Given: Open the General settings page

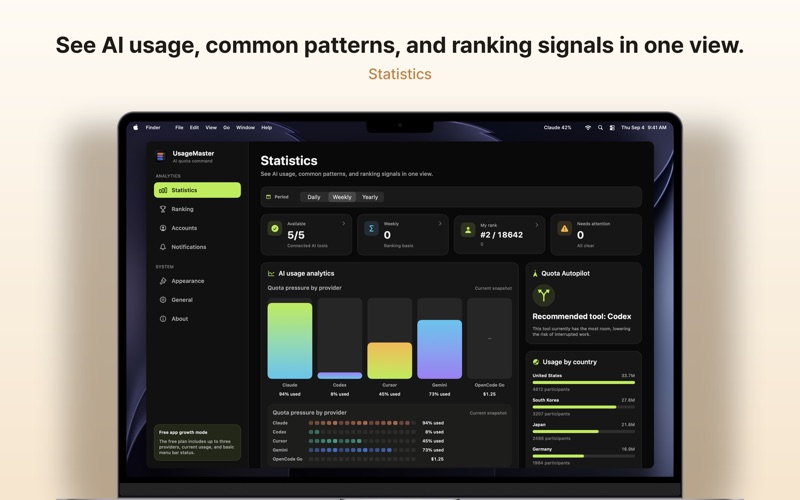Looking at the screenshot, I should tap(197, 300).
